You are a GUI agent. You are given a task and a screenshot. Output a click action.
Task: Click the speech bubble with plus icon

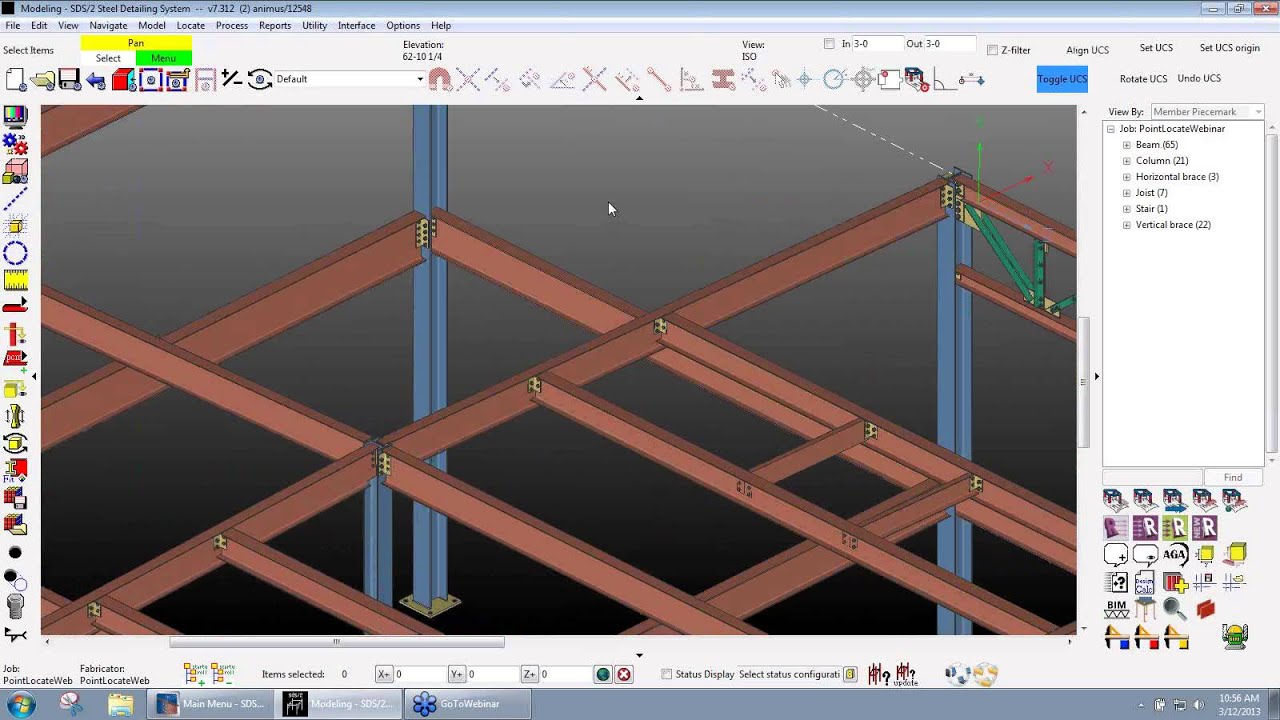[x=1115, y=555]
